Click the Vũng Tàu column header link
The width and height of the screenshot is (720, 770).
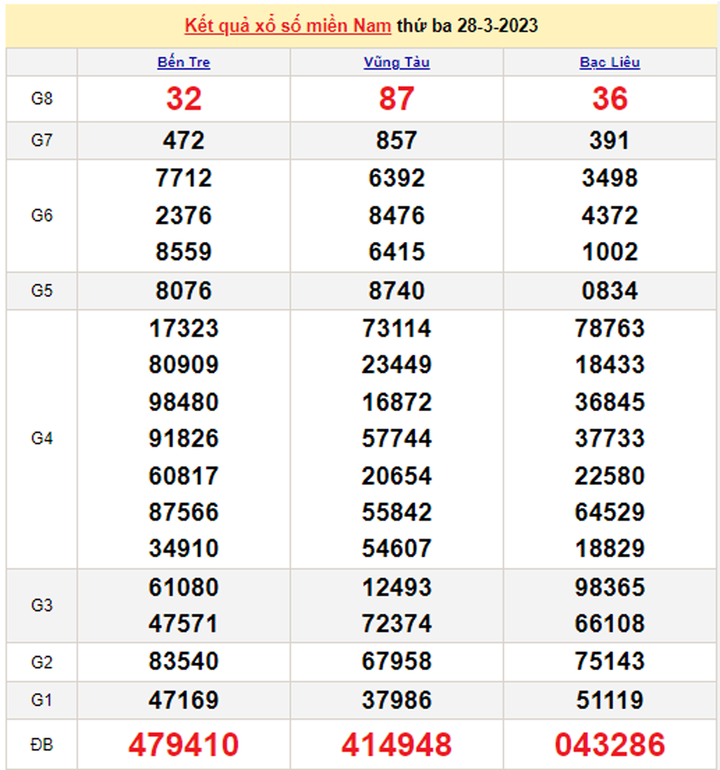tap(397, 62)
